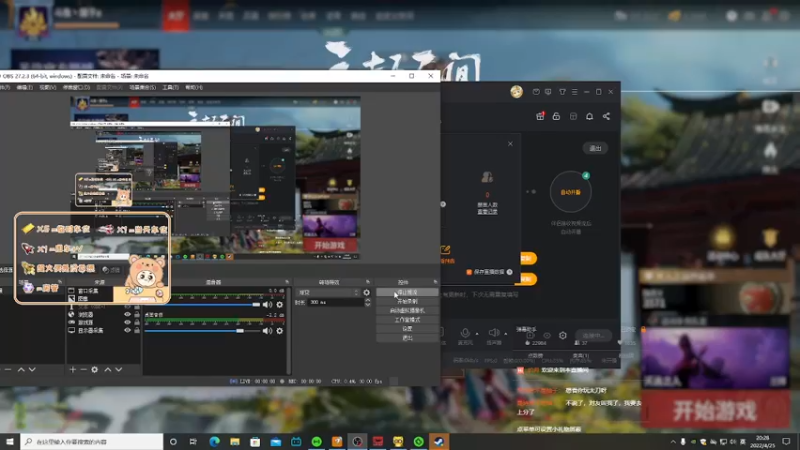This screenshot has height=450, width=800.
Task: Hide the 显示器采集 source with eye icon
Action: coord(128,330)
